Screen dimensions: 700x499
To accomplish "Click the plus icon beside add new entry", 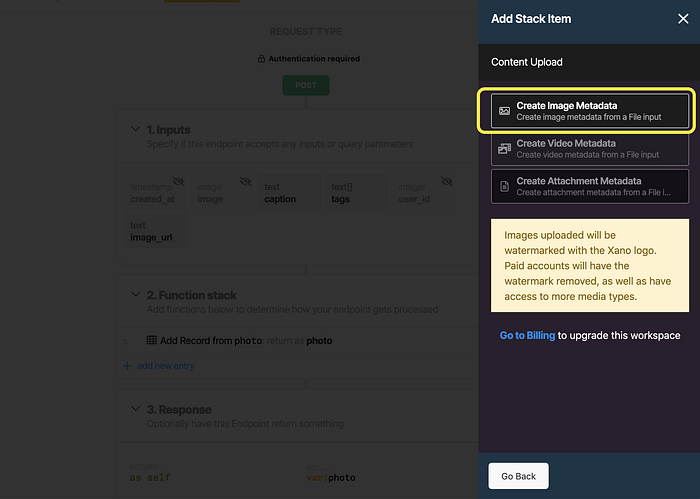I will tap(127, 366).
